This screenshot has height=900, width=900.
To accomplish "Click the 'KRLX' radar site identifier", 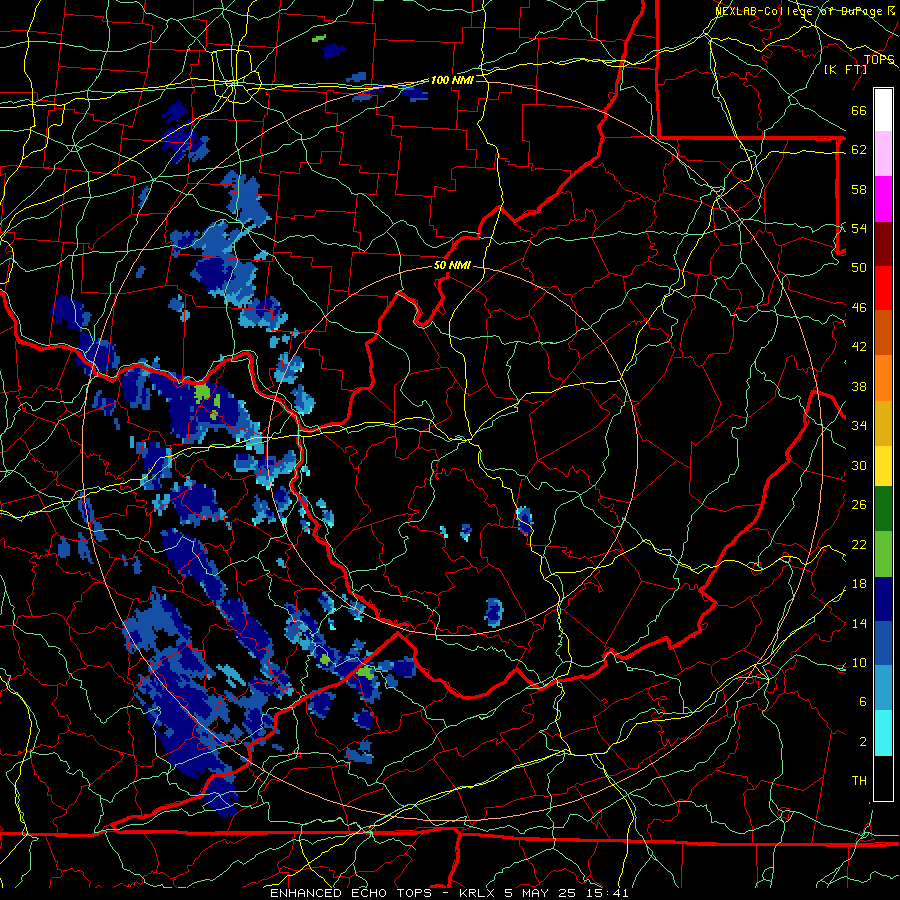I will pyautogui.click(x=479, y=893).
